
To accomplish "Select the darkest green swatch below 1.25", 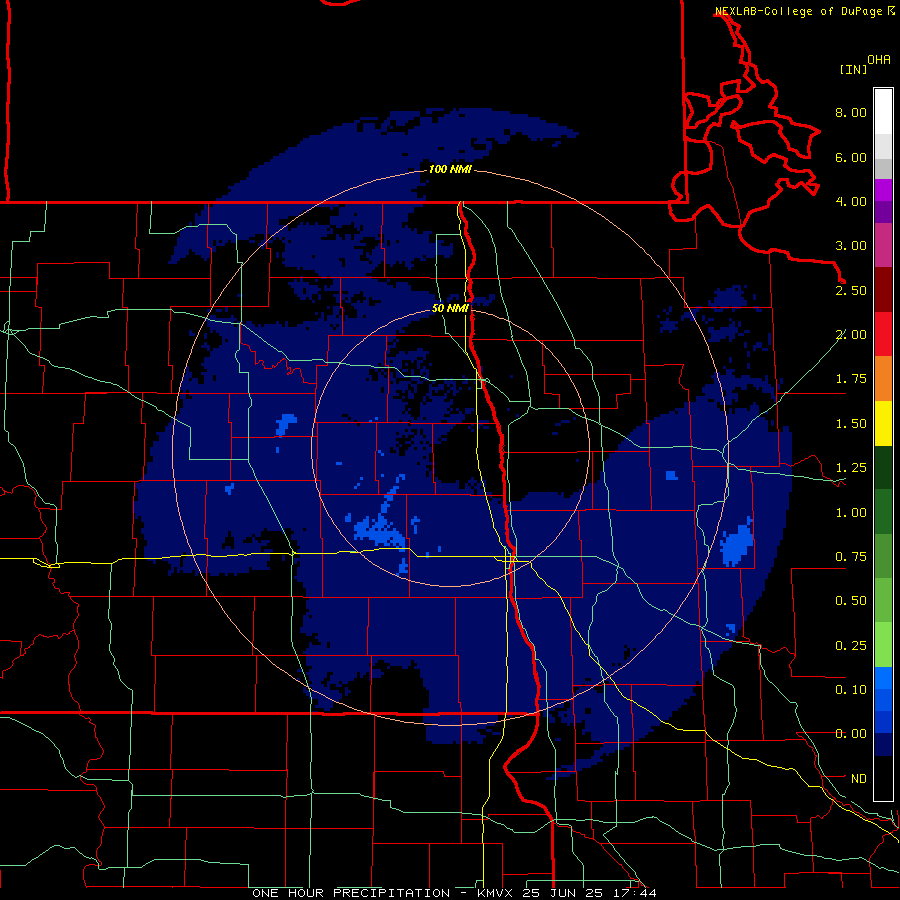I will (883, 467).
